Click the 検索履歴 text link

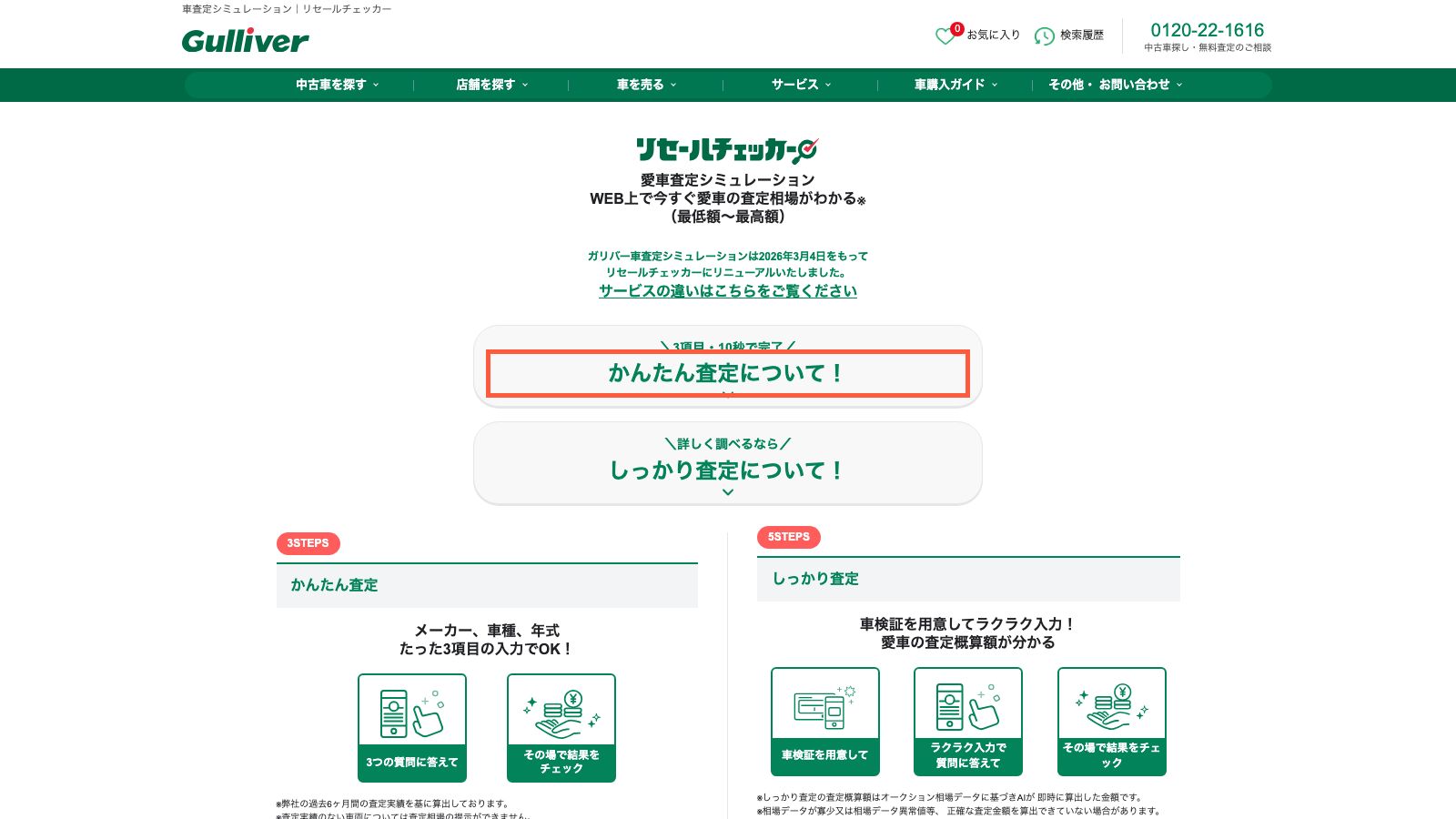pos(1082,35)
